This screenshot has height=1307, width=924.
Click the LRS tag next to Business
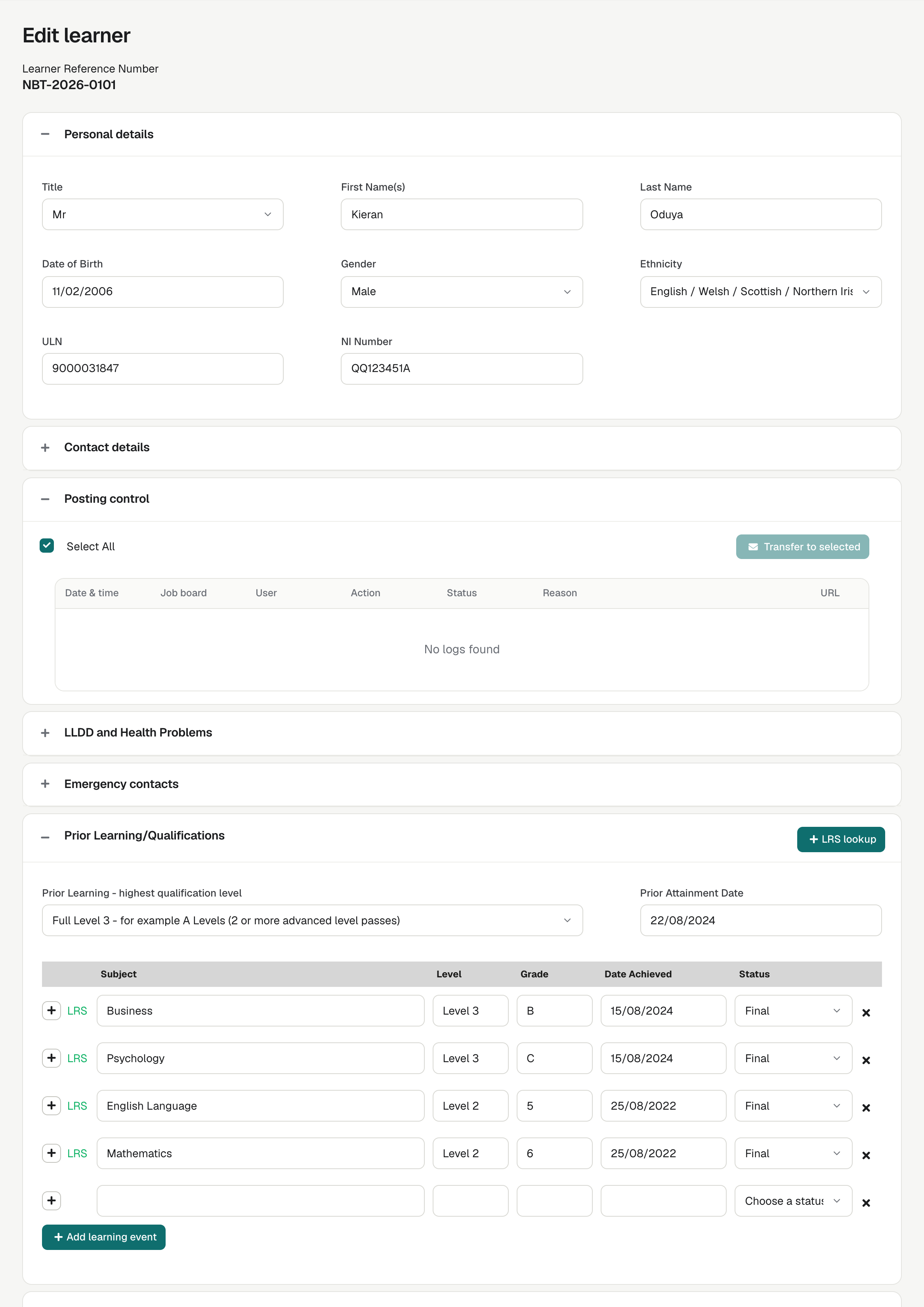77,1011
